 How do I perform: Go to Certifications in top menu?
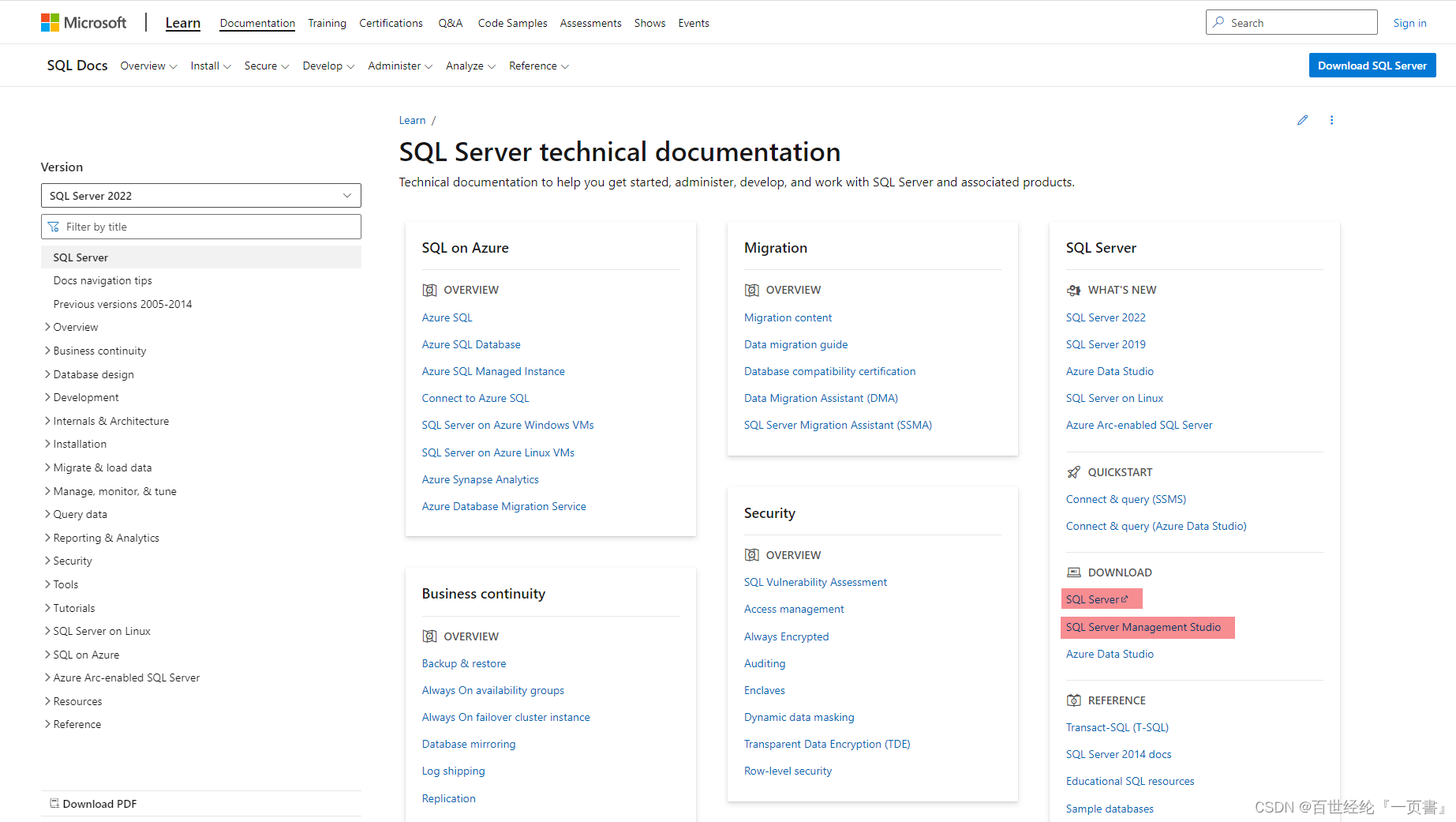391,23
